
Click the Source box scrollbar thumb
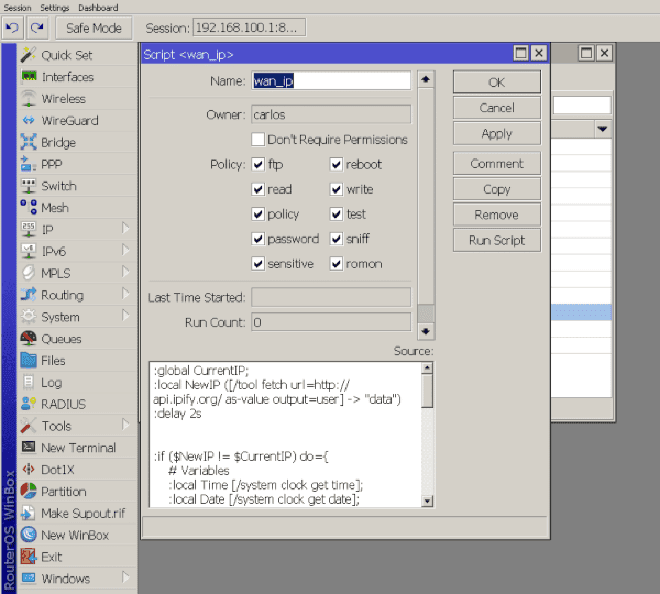427,392
